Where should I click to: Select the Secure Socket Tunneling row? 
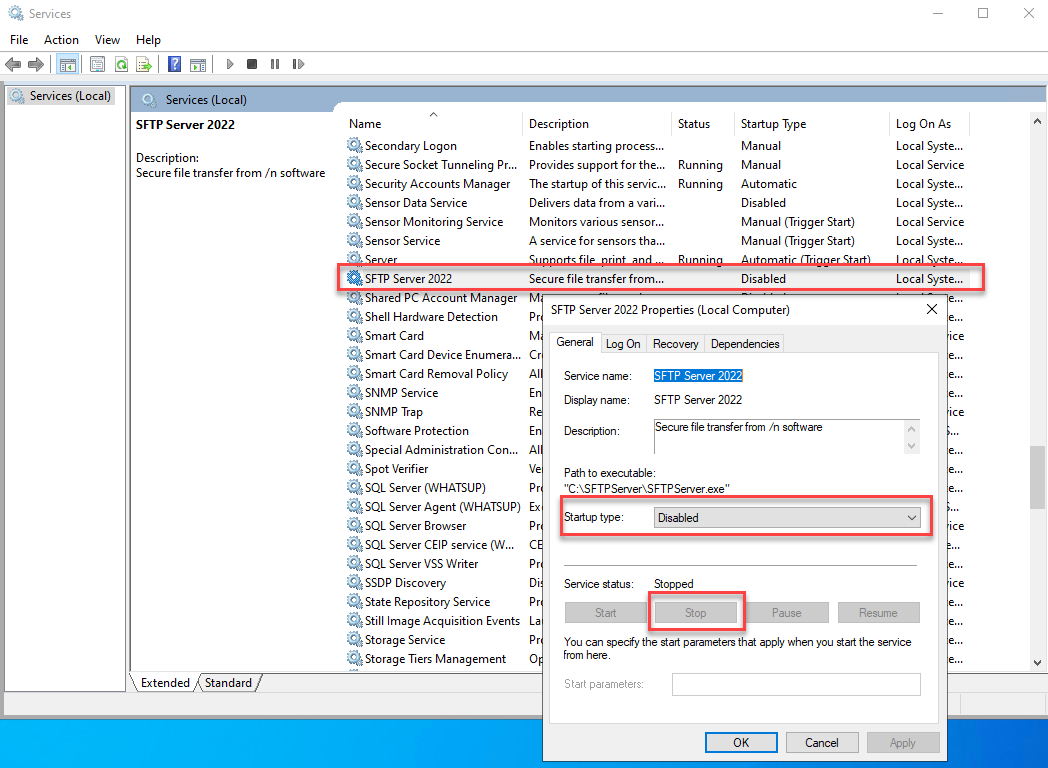657,164
